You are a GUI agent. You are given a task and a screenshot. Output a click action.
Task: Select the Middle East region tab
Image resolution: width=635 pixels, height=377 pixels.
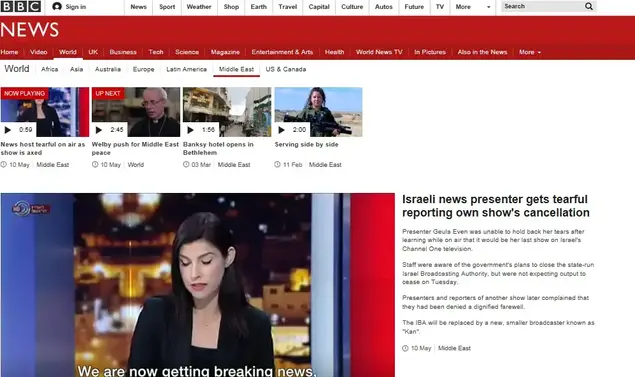(x=237, y=69)
